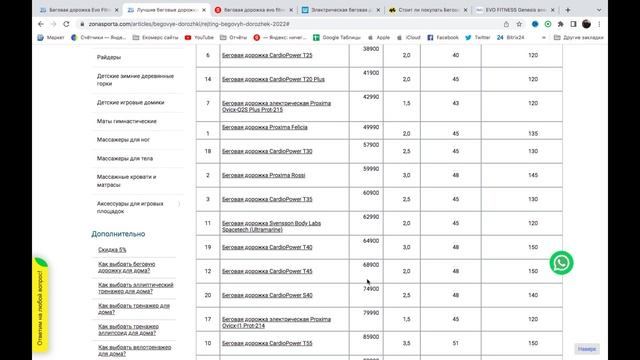Viewport: 640px width, 360px height.
Task: Open the Proxima Ovicx I1 link
Action: click(x=276, y=322)
